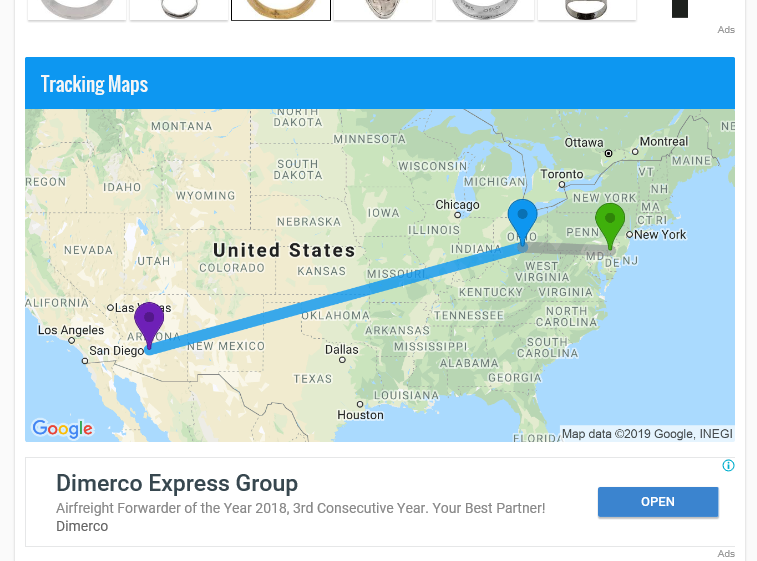Open the Dimerco Express Group ad headline
This screenshot has height=561, width=757.
177,484
